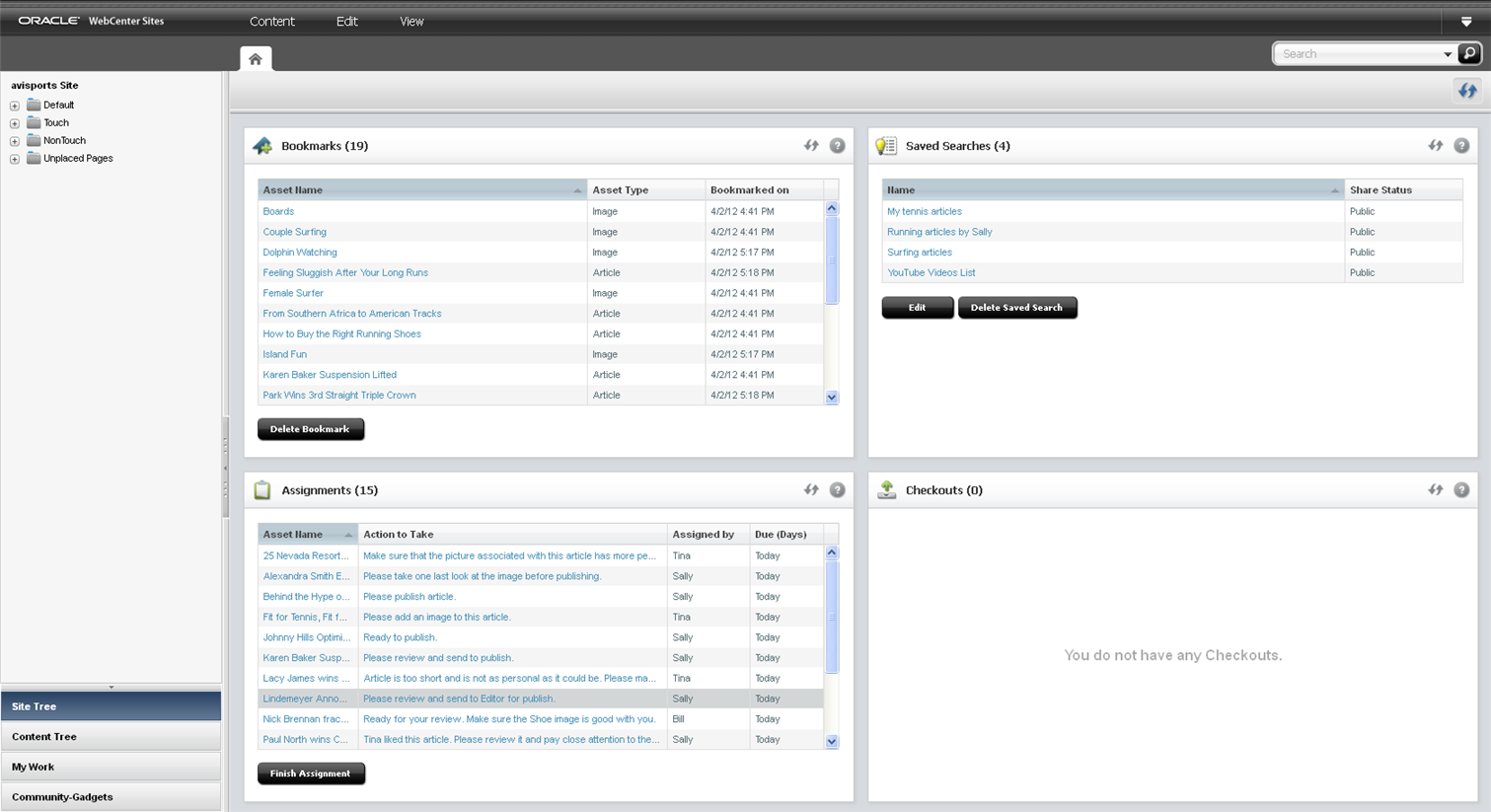
Task: Click the search magnifier button
Action: tap(1468, 53)
